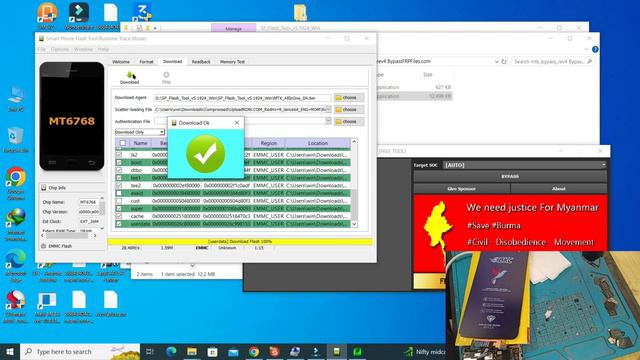
Task: Click the Give Sponsor button
Action: point(462,189)
